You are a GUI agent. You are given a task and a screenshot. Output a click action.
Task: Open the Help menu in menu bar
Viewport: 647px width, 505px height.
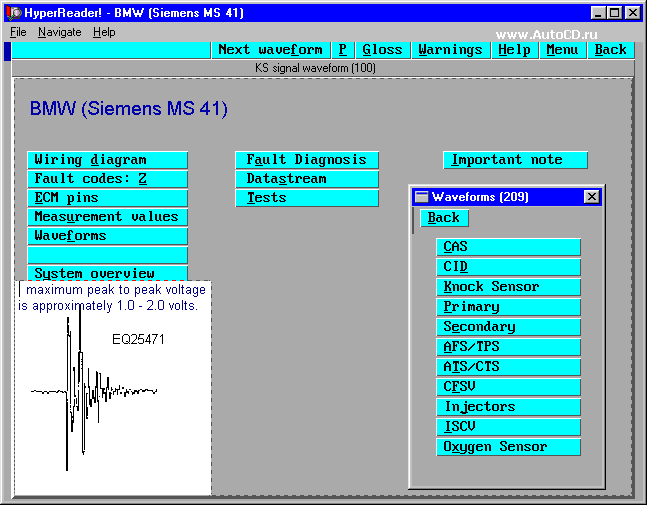tap(104, 32)
